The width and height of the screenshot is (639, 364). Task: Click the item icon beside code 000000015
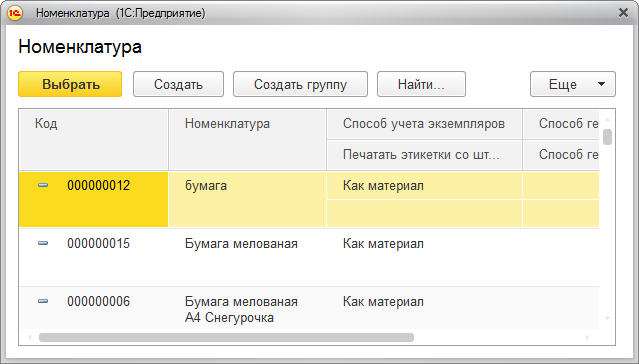click(x=43, y=243)
